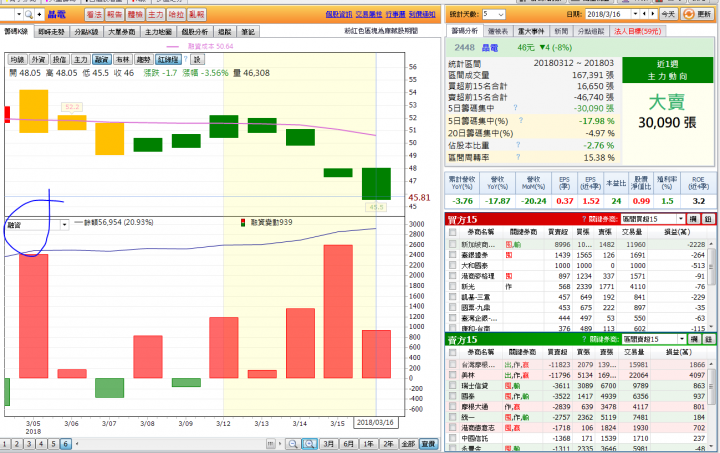Check the header checkbox in 買方15 table
The width and height of the screenshot is (720, 453).
coord(452,232)
